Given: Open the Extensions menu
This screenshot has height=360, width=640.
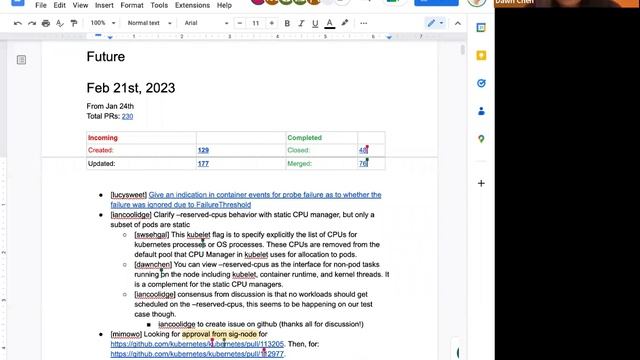Looking at the screenshot, I should tap(192, 5).
